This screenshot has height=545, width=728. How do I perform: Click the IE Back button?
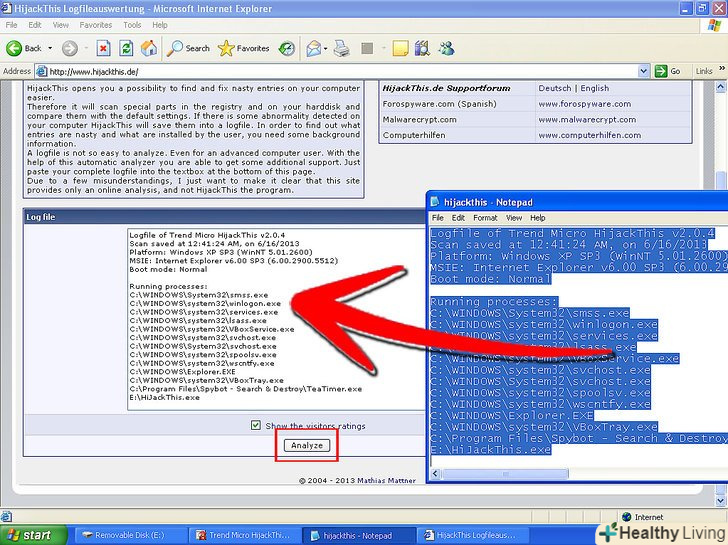click(x=25, y=48)
